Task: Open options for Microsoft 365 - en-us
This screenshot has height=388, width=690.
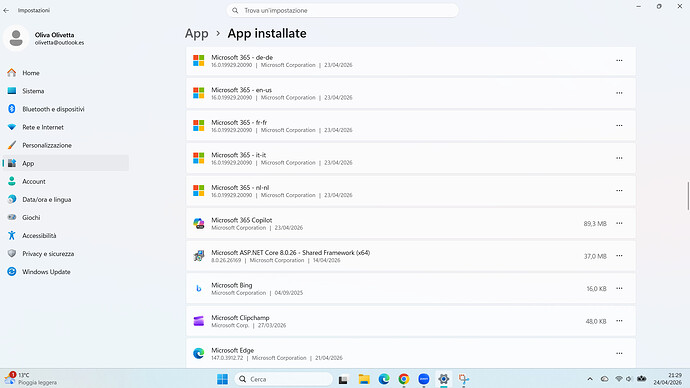Action: (x=619, y=93)
